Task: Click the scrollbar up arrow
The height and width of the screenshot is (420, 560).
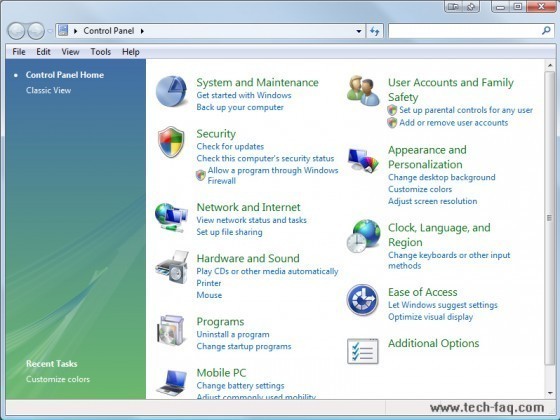Action: click(550, 65)
